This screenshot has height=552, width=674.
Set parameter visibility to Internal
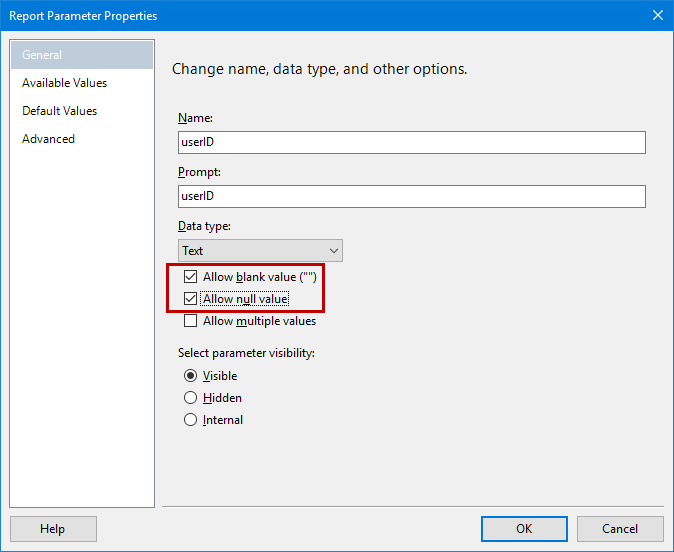click(191, 420)
